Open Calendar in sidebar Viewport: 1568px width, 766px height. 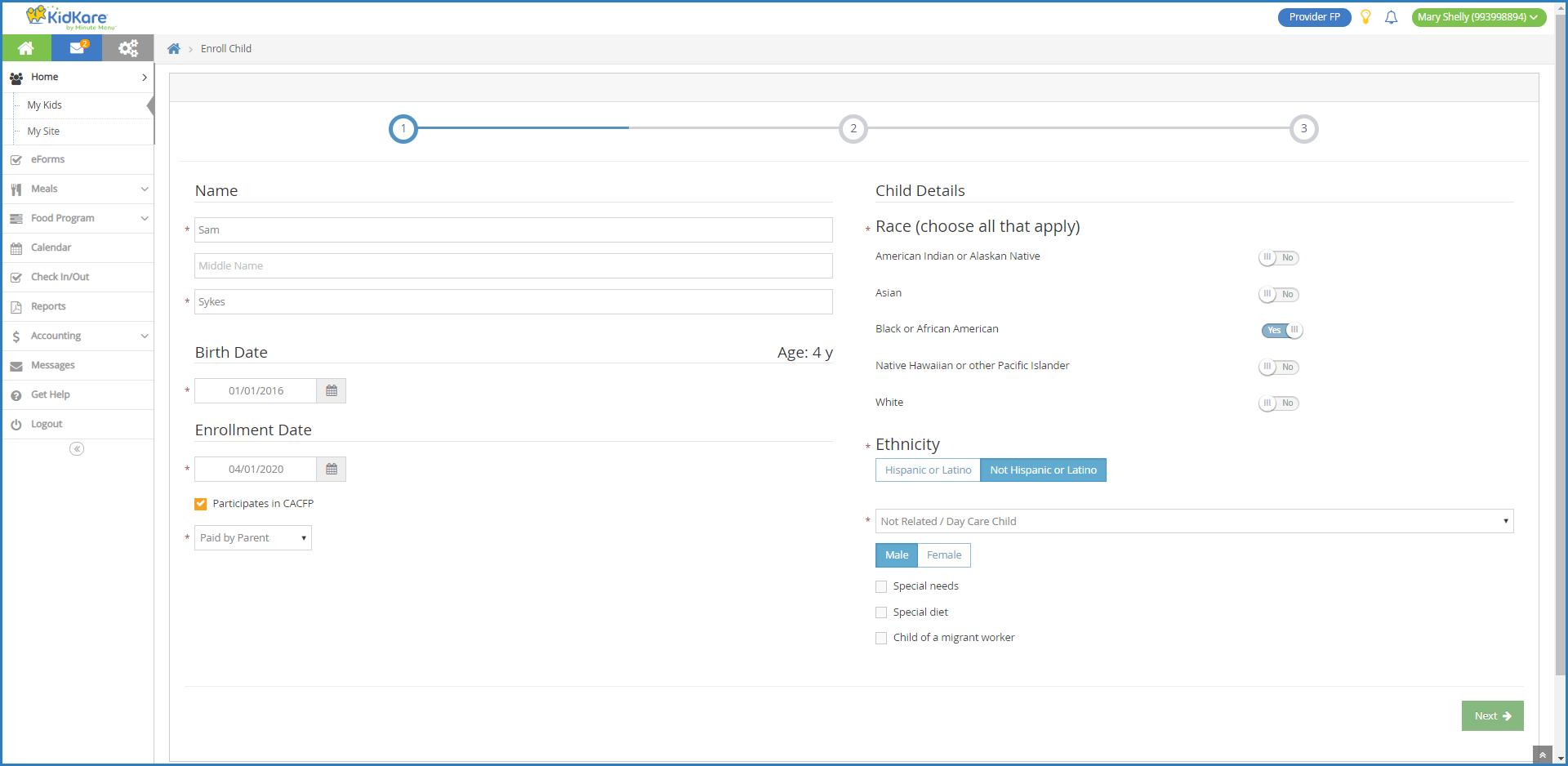click(x=78, y=248)
